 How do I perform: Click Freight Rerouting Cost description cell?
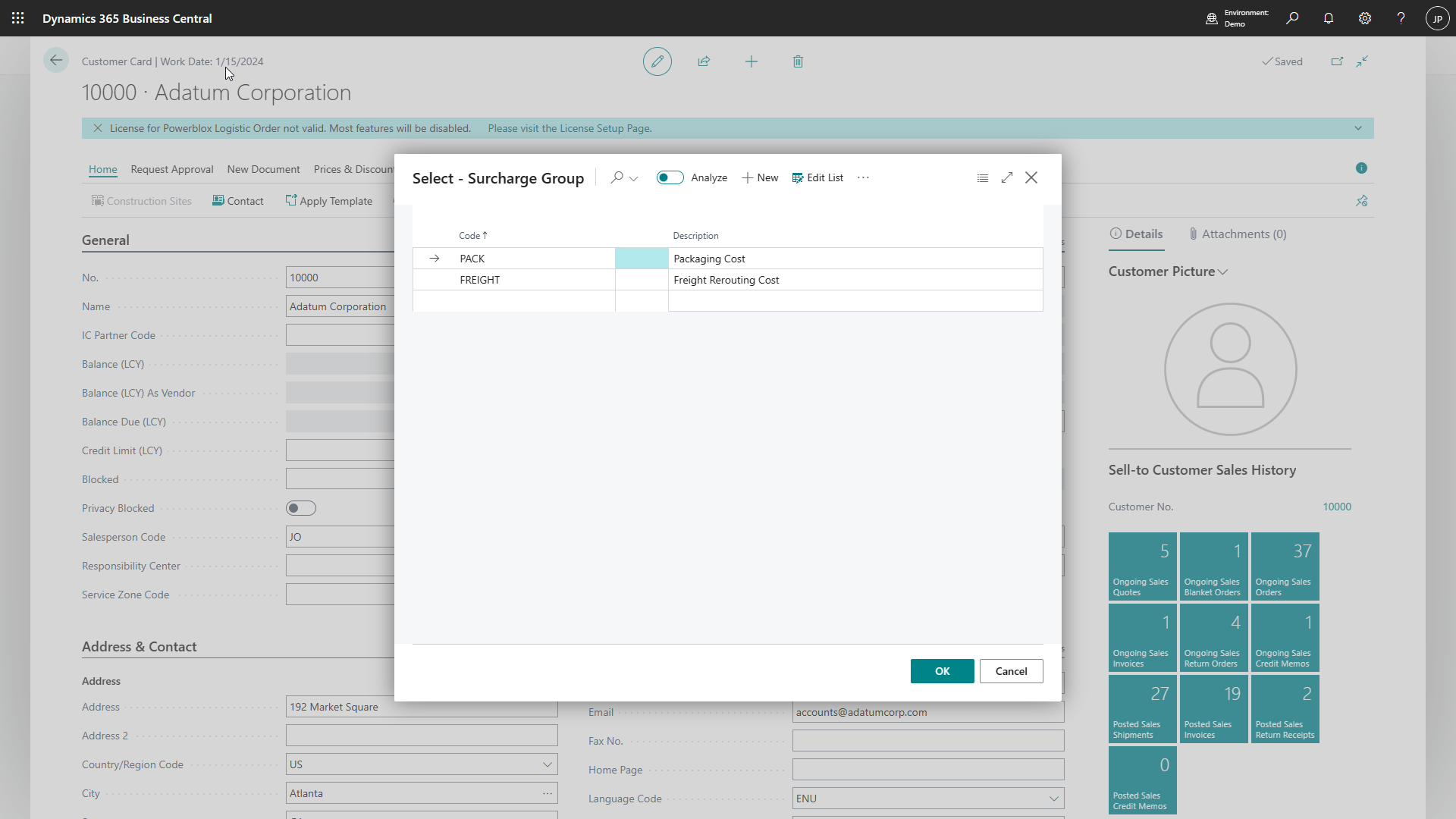(x=855, y=280)
